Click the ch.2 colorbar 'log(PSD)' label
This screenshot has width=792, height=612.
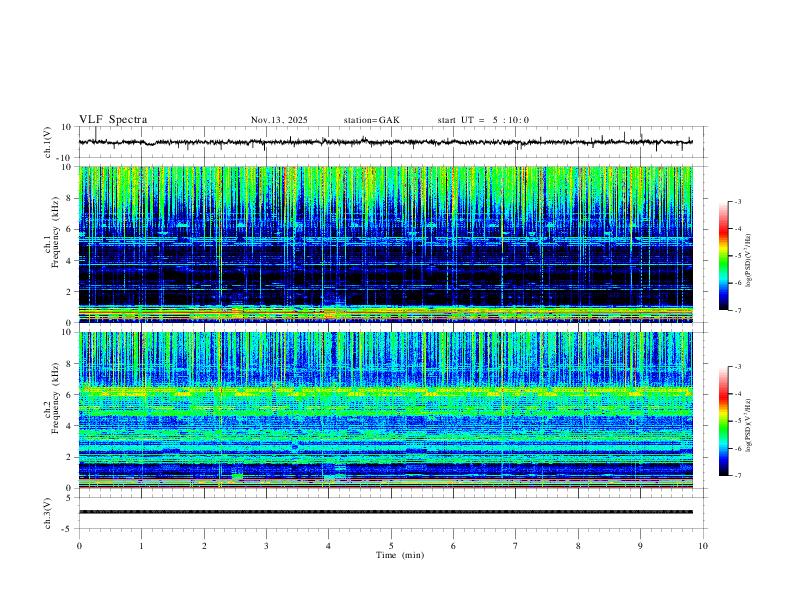(749, 425)
